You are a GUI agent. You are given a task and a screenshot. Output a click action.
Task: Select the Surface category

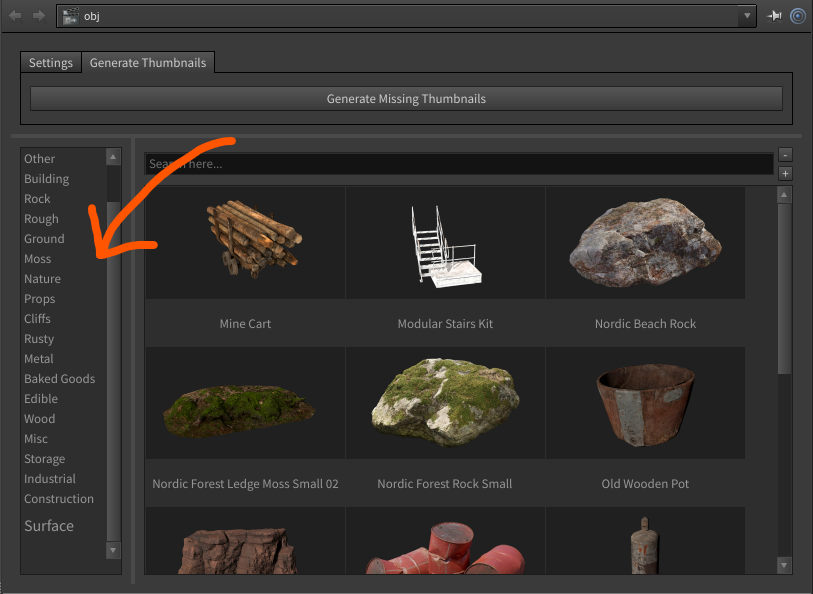point(49,526)
